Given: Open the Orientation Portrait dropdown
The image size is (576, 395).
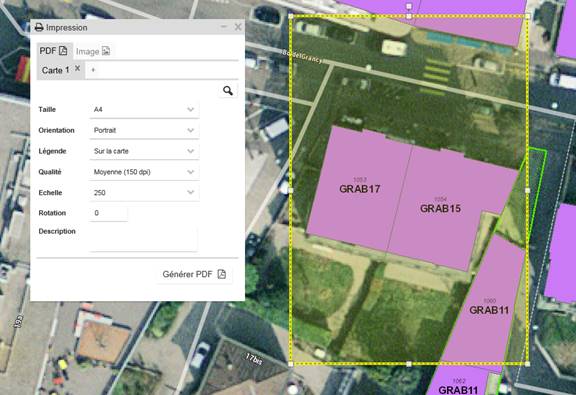Looking at the screenshot, I should click(x=144, y=130).
